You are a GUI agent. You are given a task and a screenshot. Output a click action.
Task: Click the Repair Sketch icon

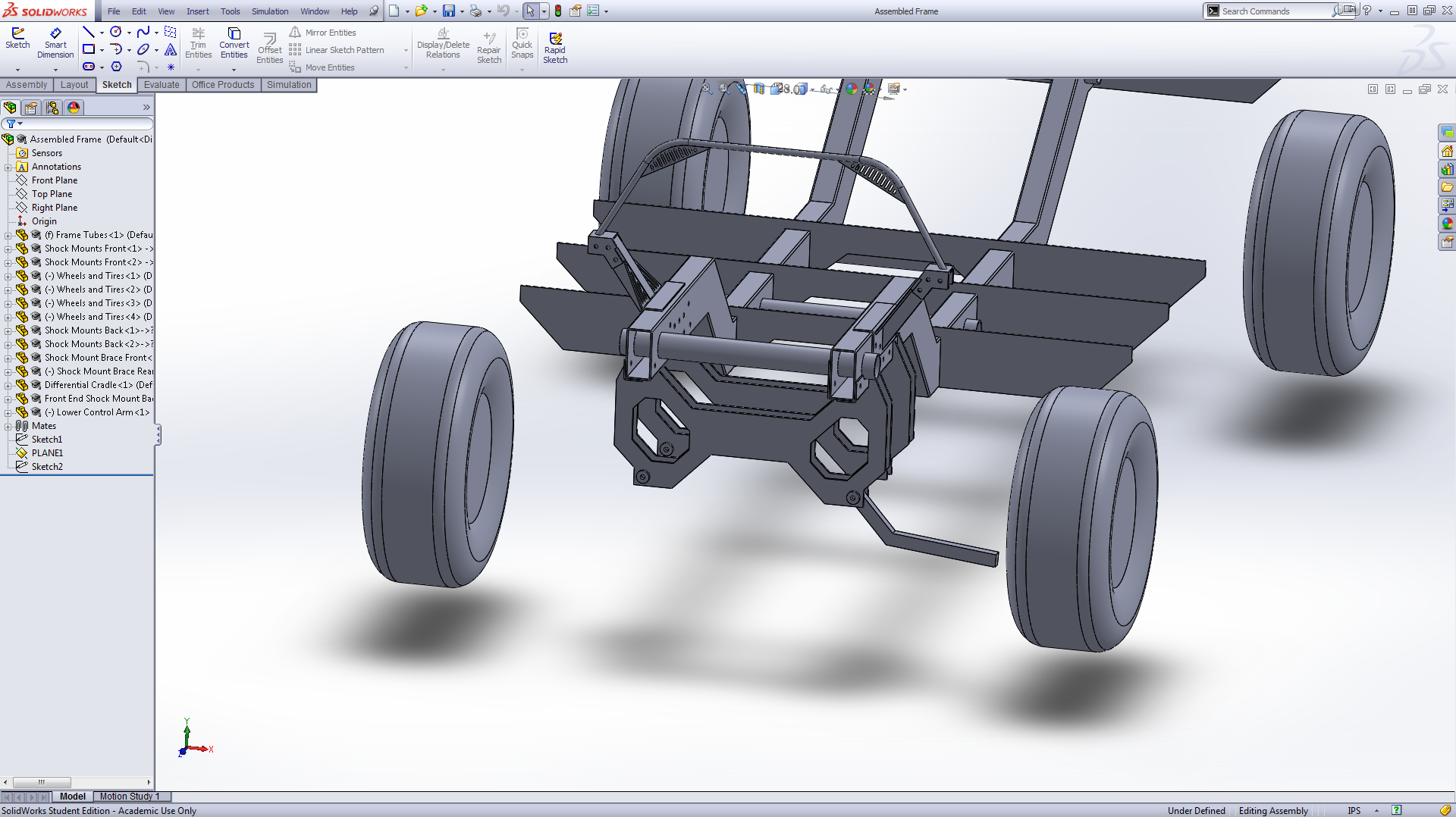[x=489, y=47]
